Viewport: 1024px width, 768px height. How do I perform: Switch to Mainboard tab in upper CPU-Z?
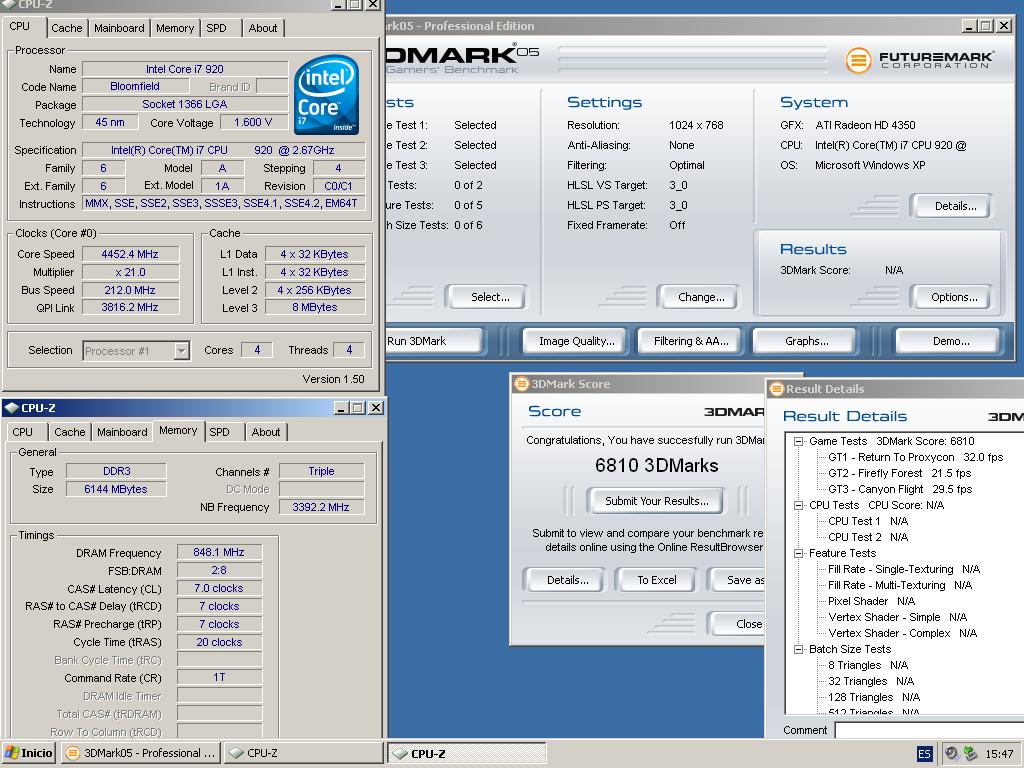click(x=119, y=28)
